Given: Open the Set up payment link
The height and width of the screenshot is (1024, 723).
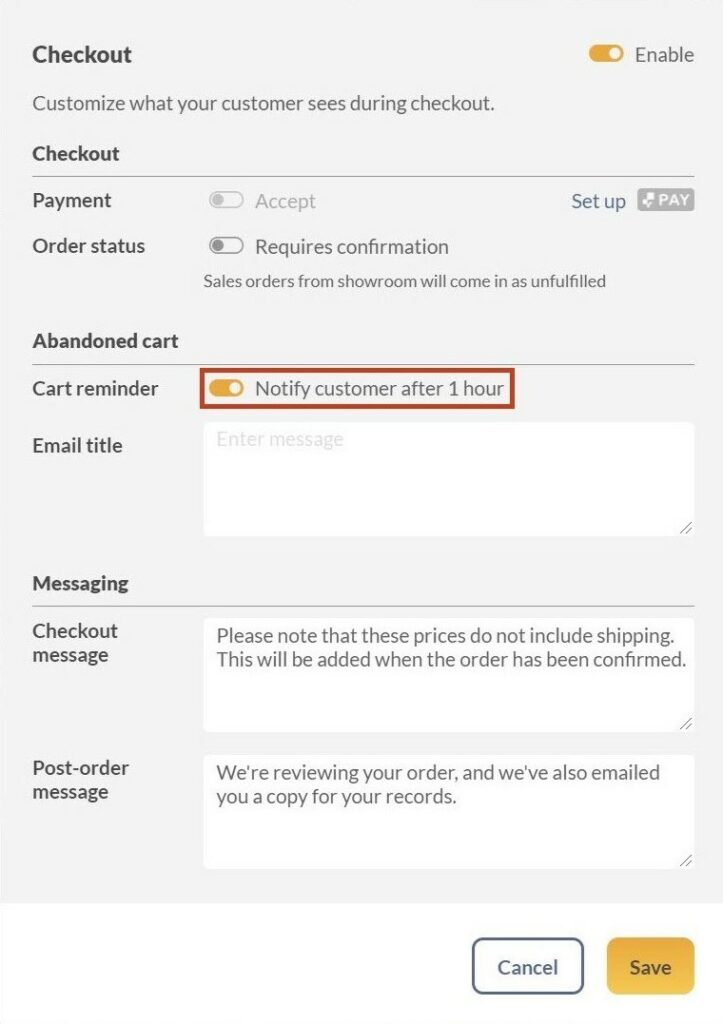Looking at the screenshot, I should (598, 201).
